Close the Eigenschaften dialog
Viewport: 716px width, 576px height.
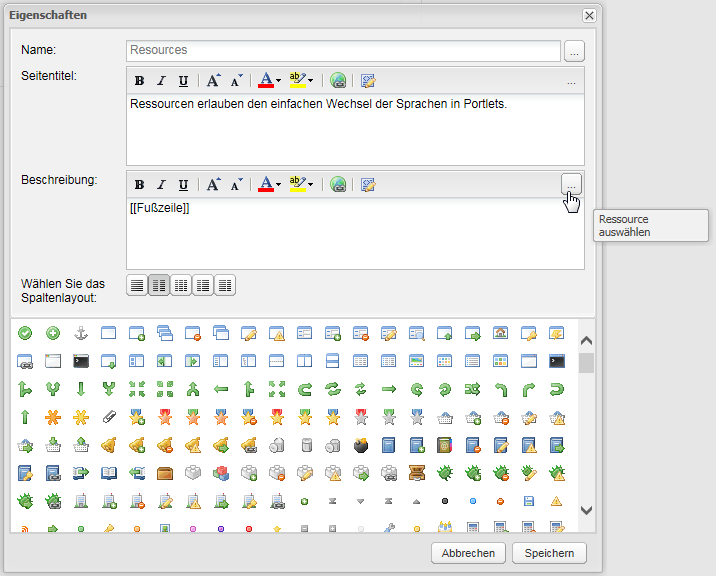coord(589,16)
